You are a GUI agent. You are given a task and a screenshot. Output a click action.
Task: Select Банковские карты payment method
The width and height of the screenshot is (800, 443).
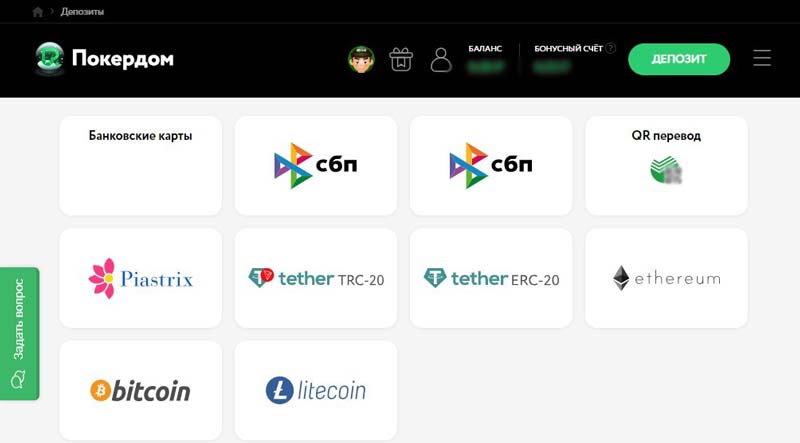(x=141, y=165)
